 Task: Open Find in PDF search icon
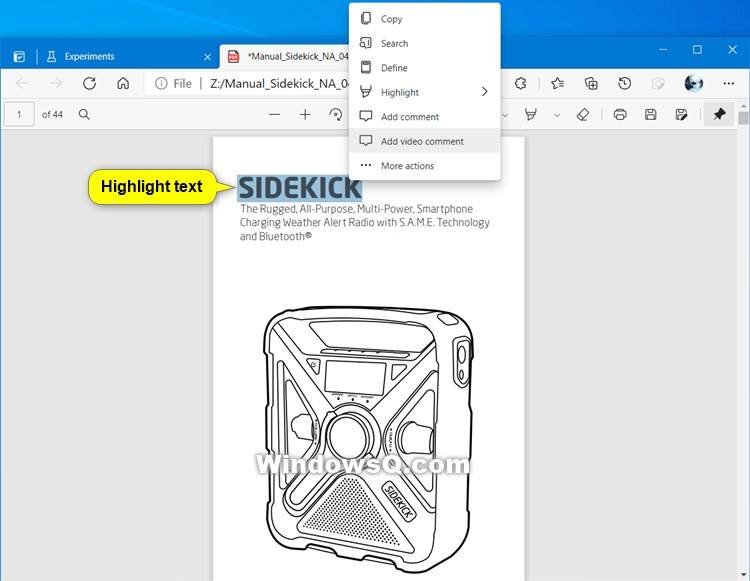(x=84, y=114)
